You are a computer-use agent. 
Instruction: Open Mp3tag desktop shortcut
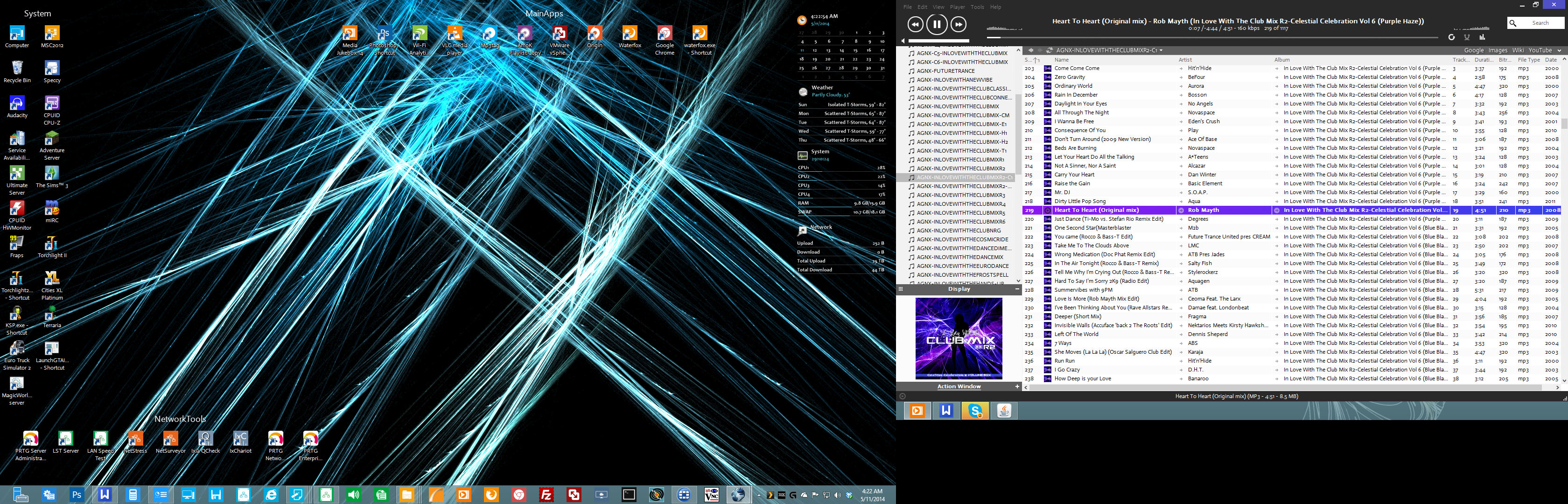coord(490,37)
